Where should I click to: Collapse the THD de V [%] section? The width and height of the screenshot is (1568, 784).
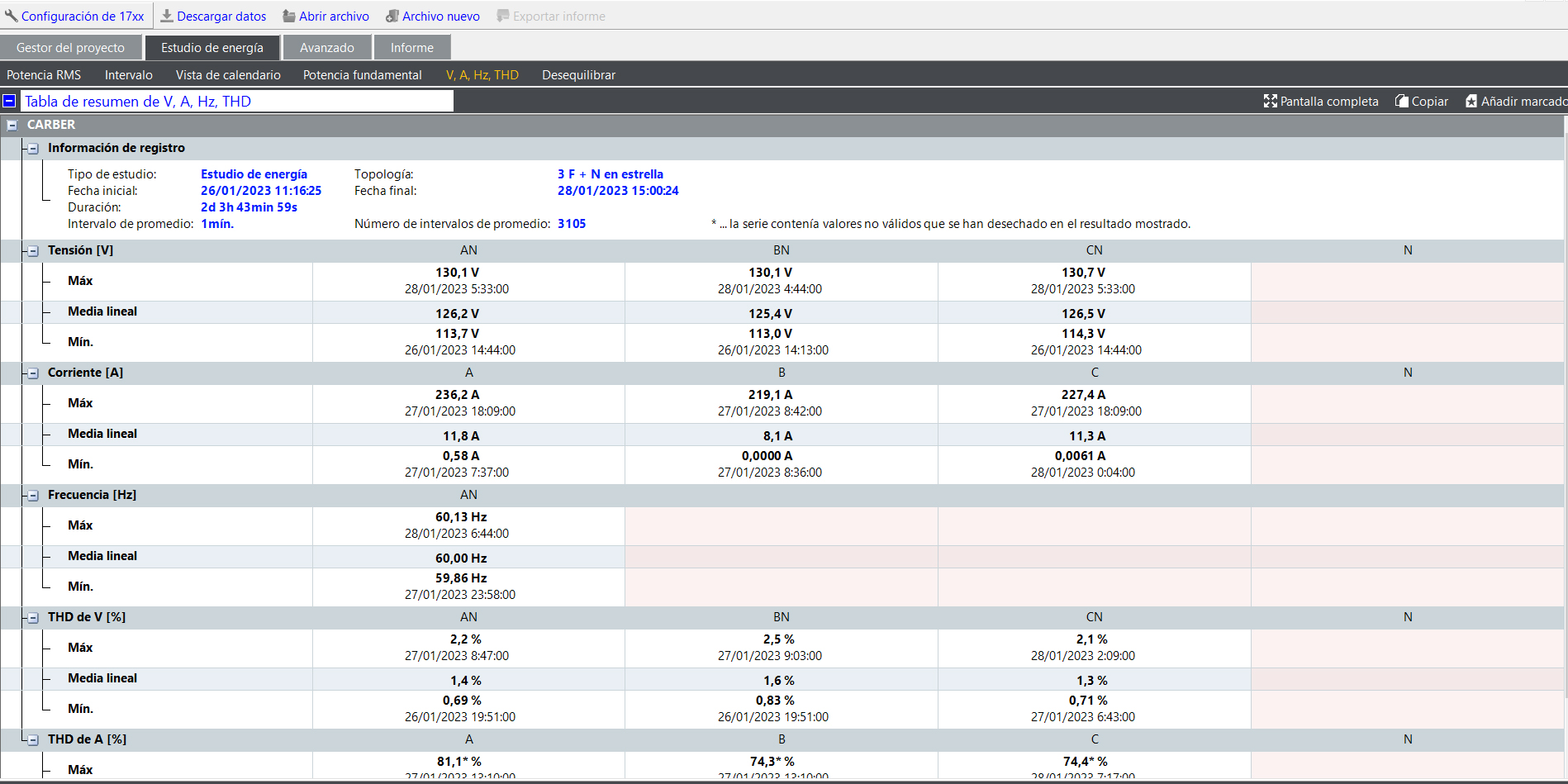(x=33, y=618)
